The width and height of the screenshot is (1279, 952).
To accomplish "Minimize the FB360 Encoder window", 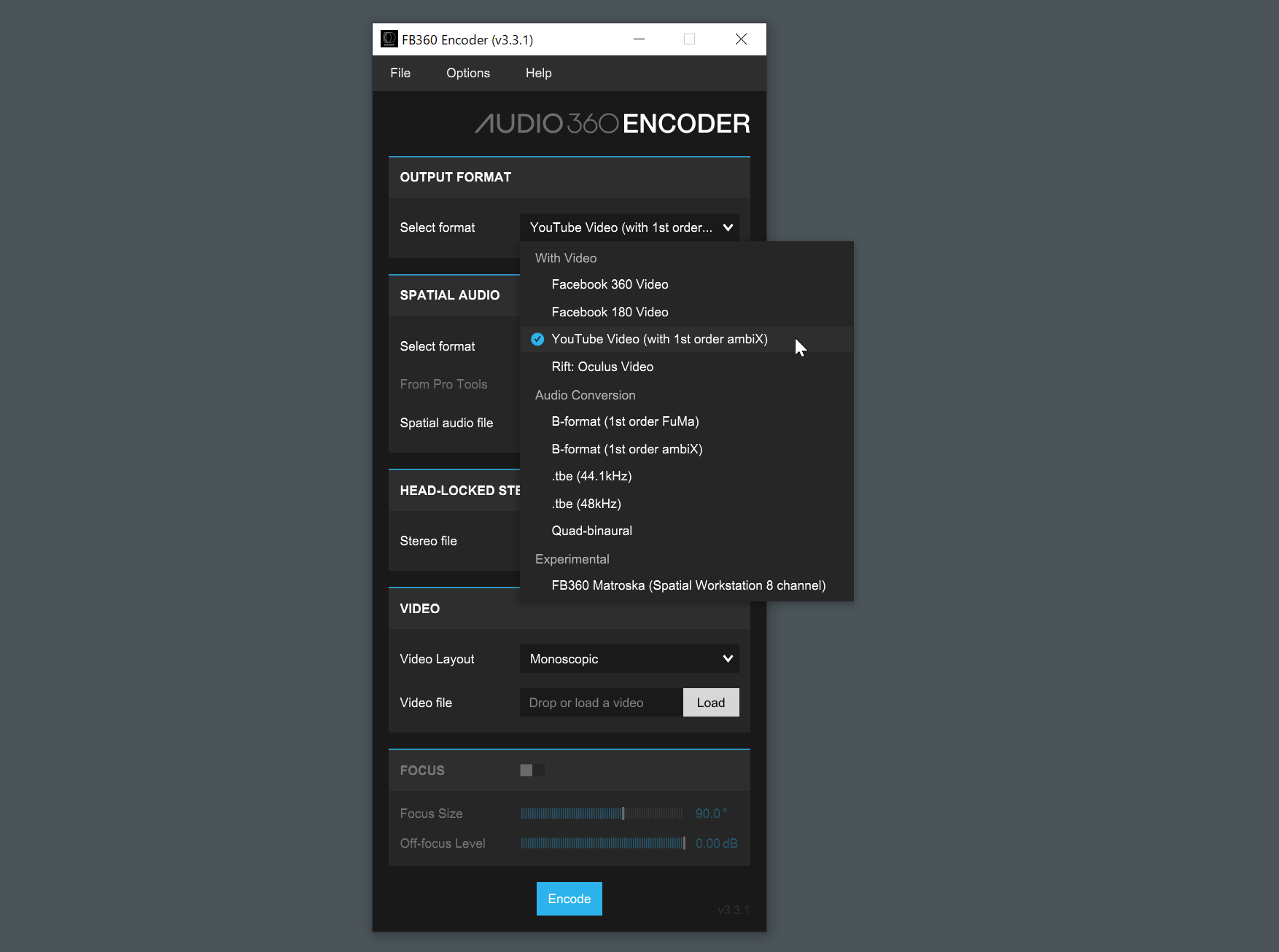I will point(639,39).
